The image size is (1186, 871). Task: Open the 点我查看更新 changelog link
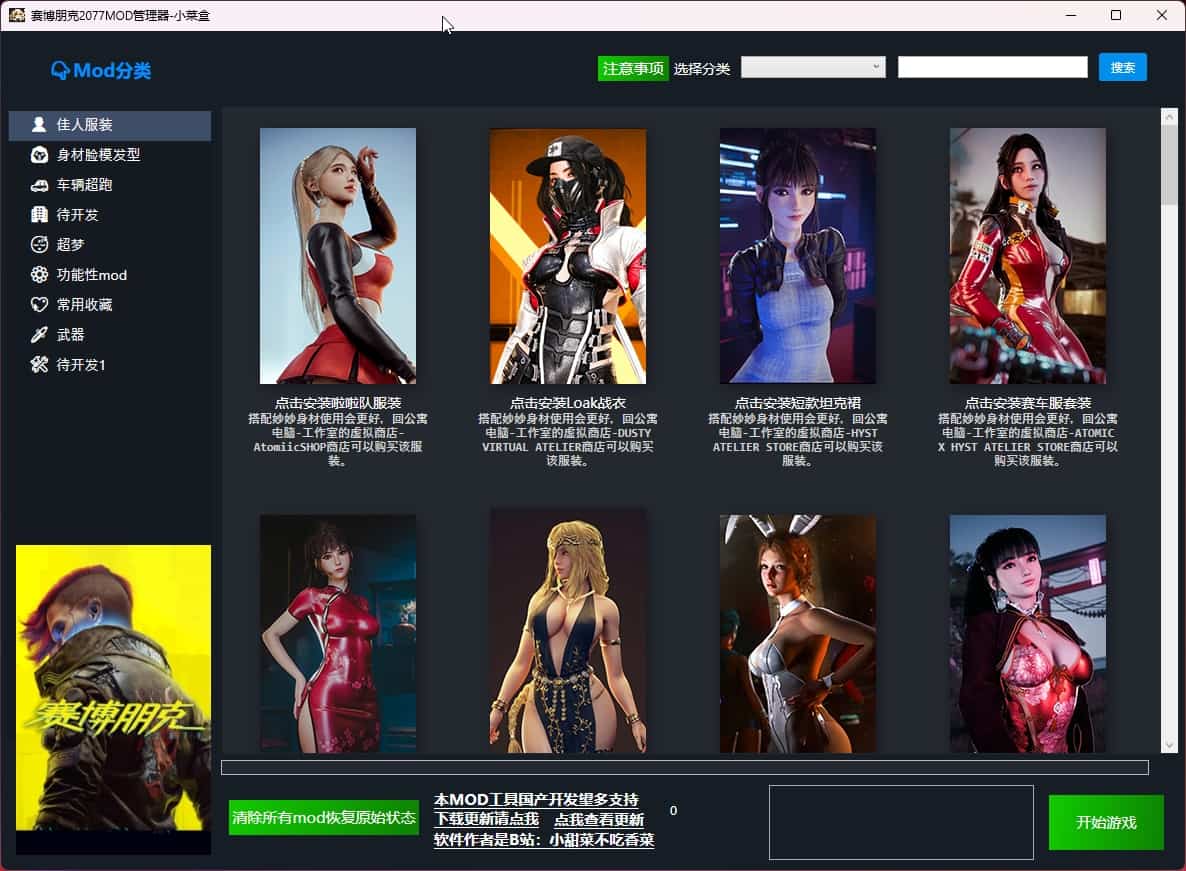pos(599,819)
